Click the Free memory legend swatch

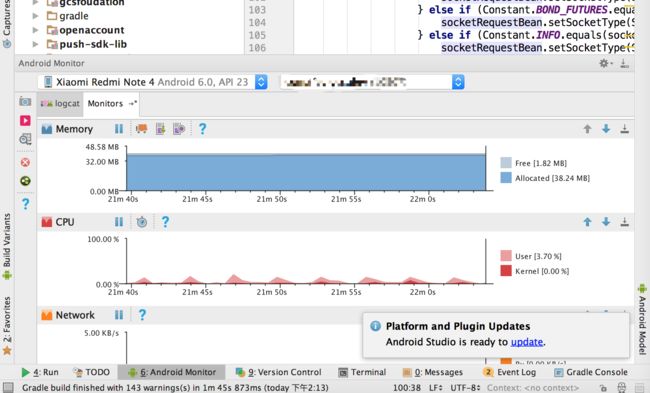point(506,163)
